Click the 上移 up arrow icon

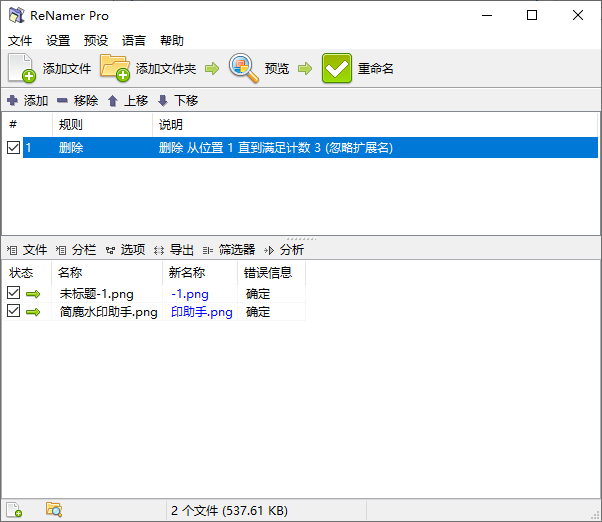(112, 101)
